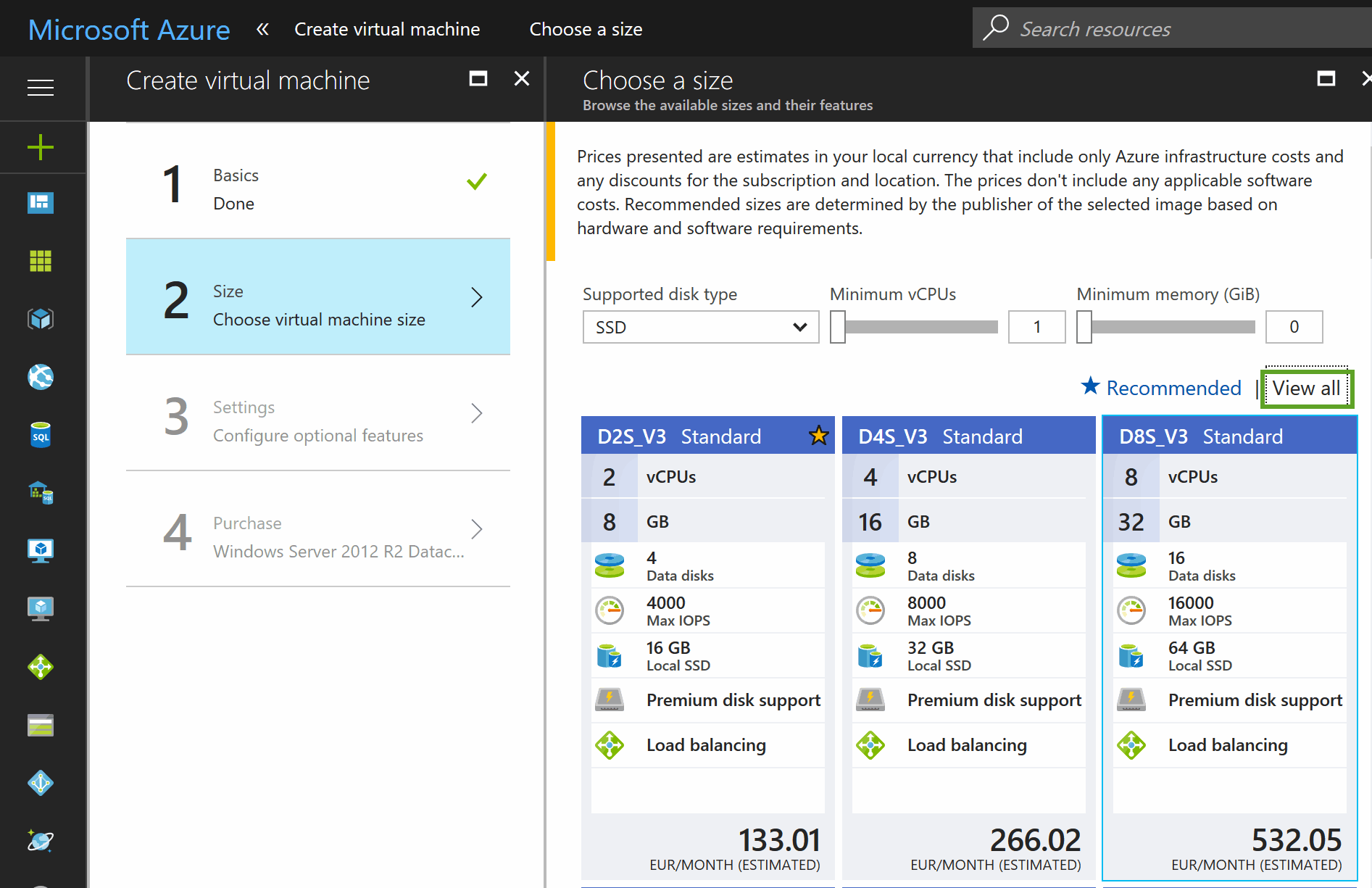Open SQL databases icon in the sidebar

[41, 434]
